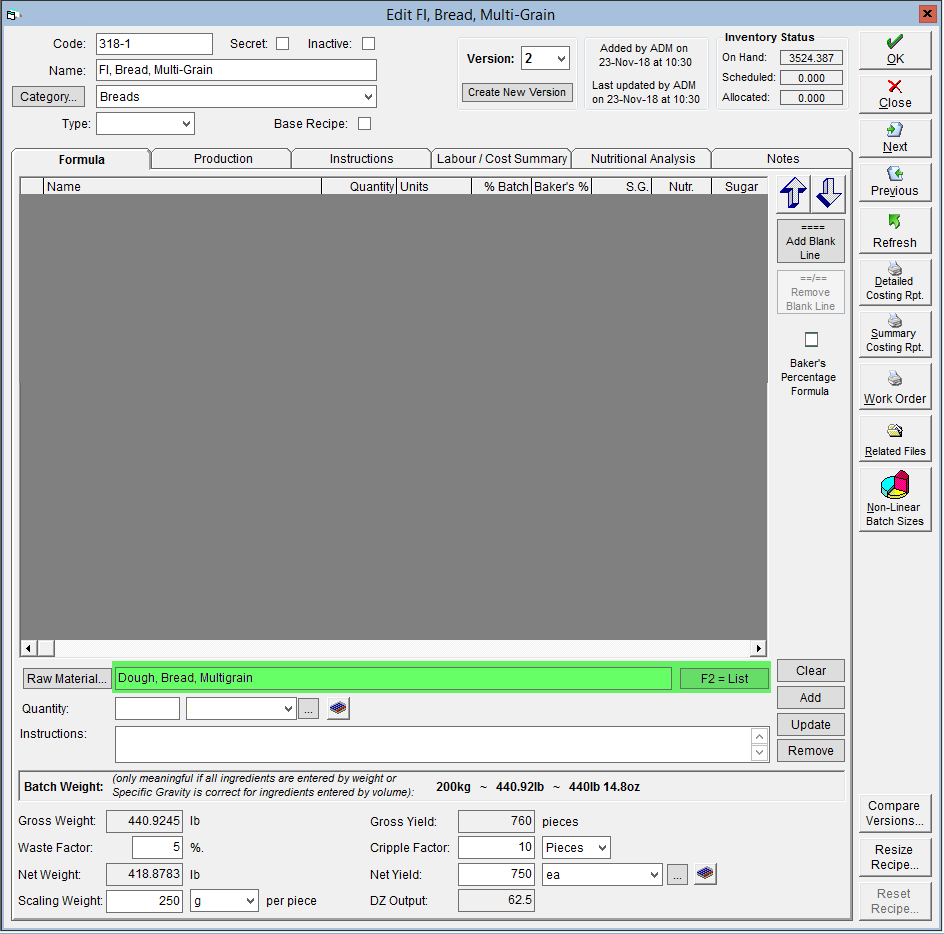Click the Net Yield value field

496,874
